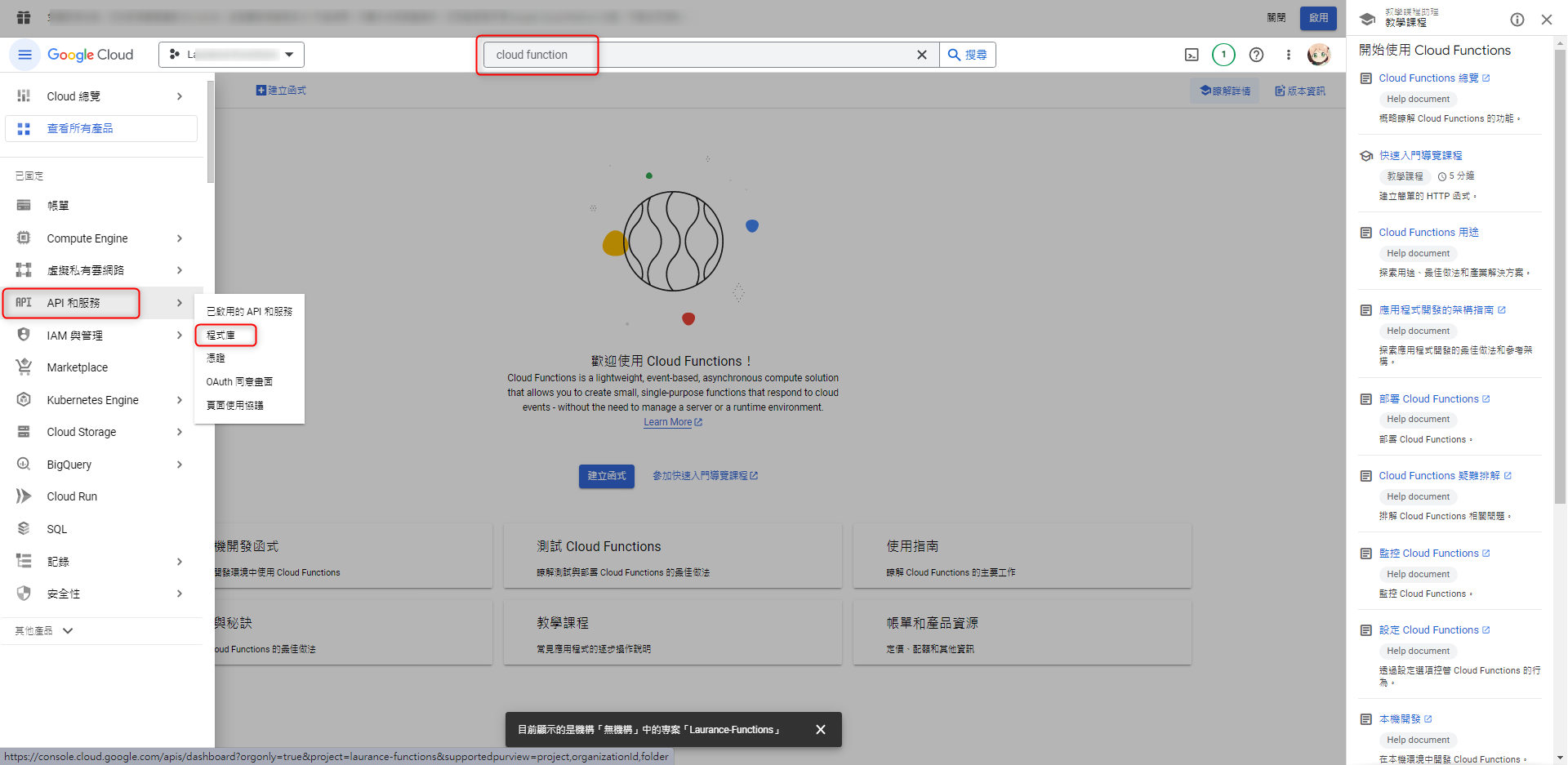Click the Cloud Storage icon

(x=24, y=432)
